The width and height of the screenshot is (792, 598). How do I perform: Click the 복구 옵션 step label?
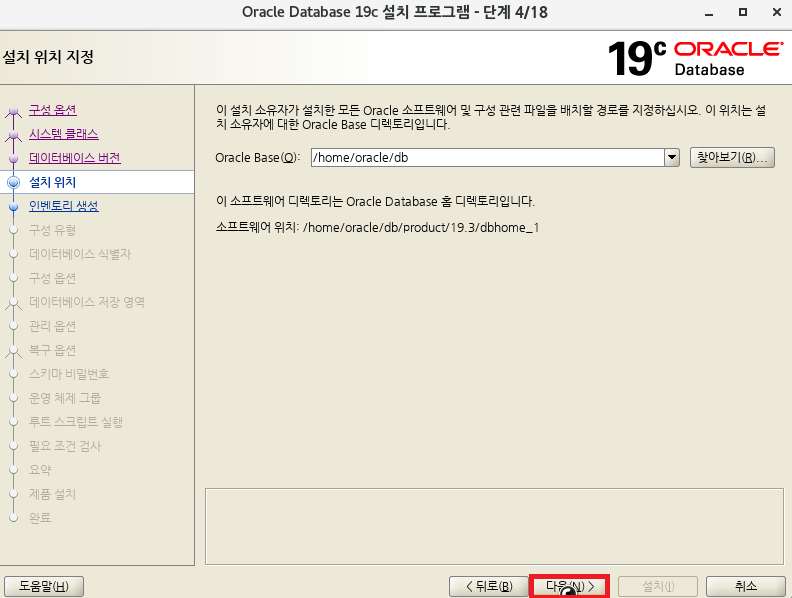(53, 350)
